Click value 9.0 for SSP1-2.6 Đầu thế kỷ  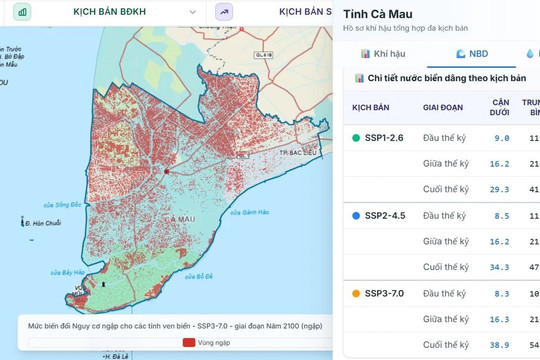click(x=502, y=138)
